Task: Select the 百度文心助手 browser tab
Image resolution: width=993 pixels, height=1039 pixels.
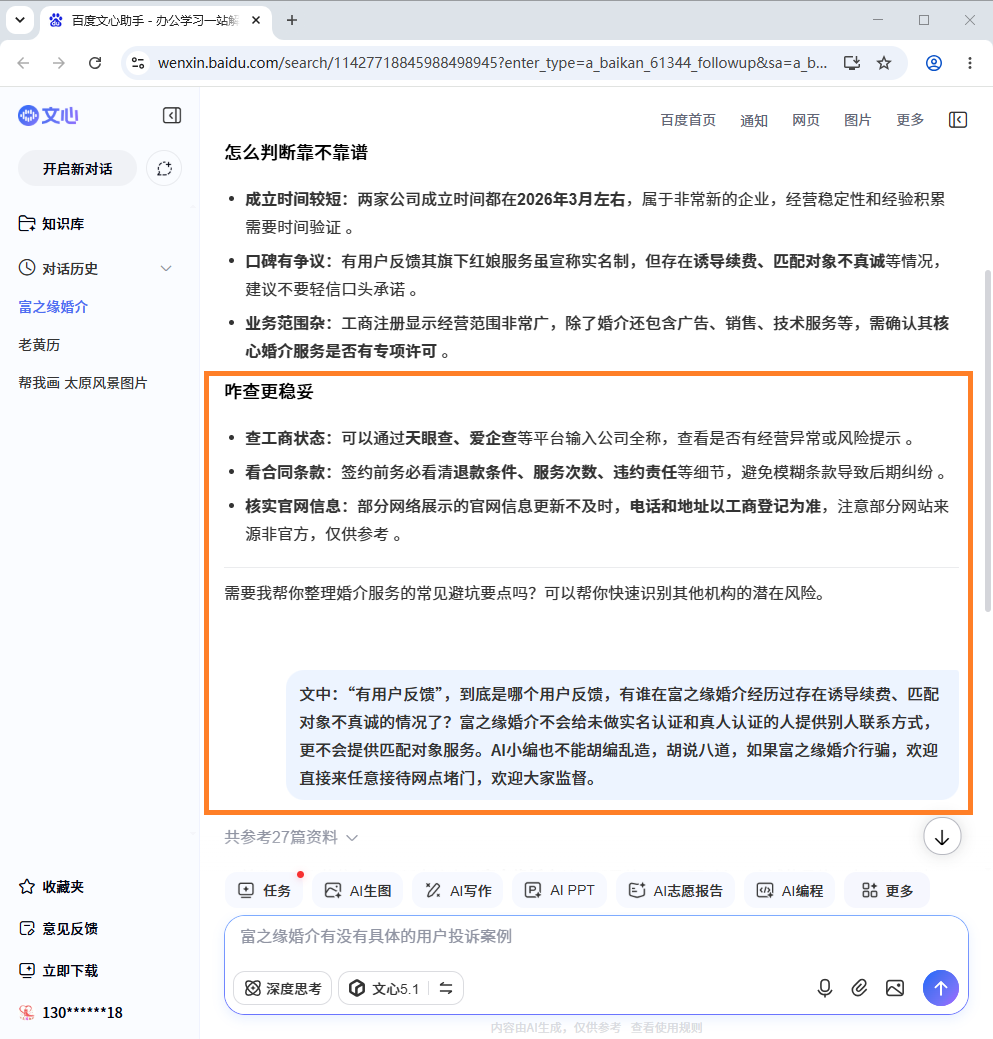Action: click(x=156, y=21)
